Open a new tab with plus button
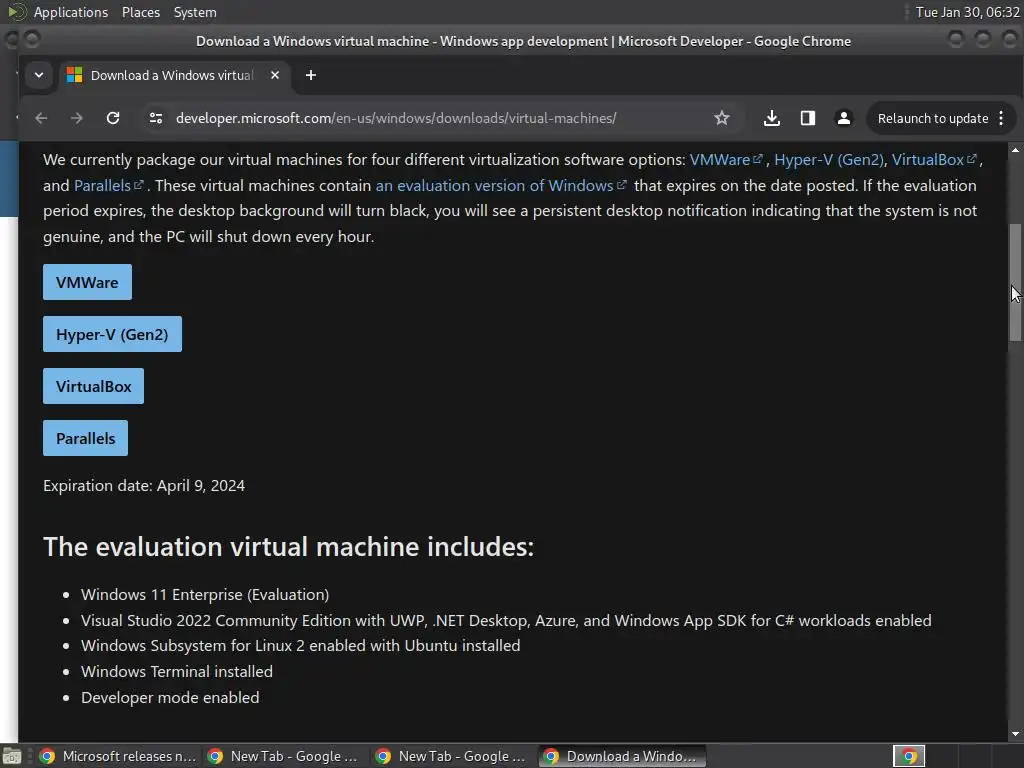The height and width of the screenshot is (768, 1024). [311, 75]
